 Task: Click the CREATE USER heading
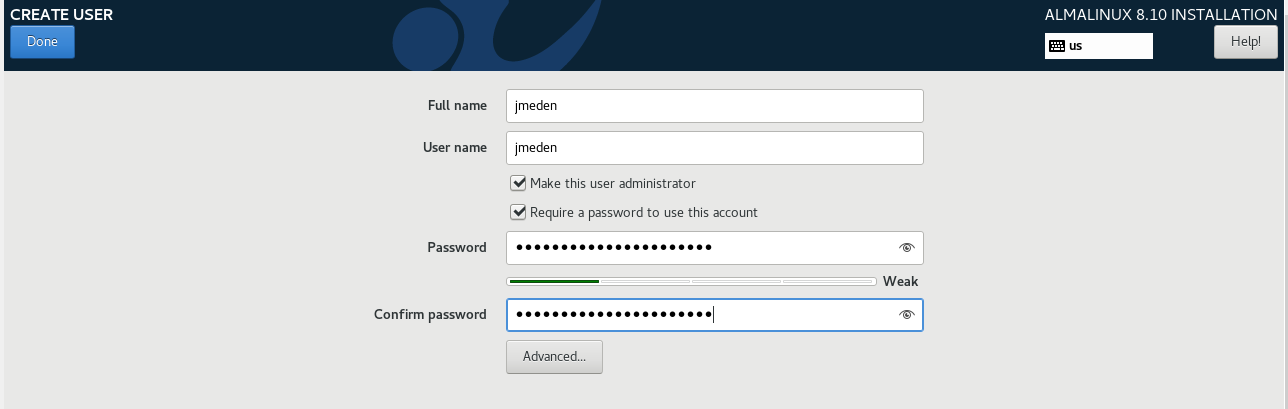tap(61, 15)
